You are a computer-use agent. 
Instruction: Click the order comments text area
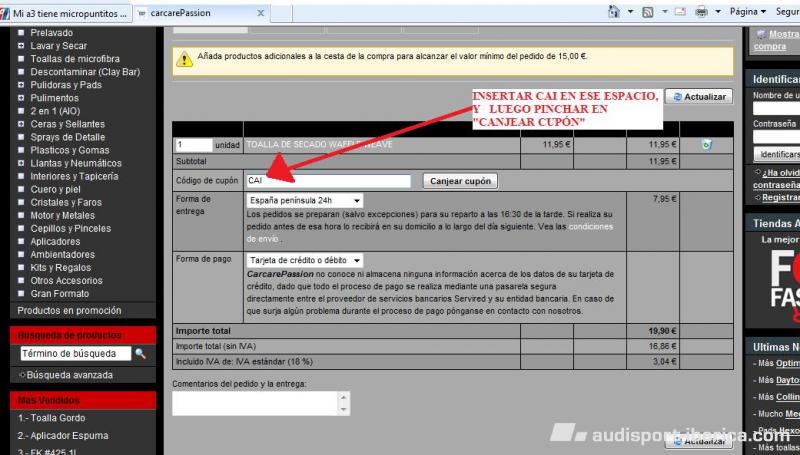point(255,403)
